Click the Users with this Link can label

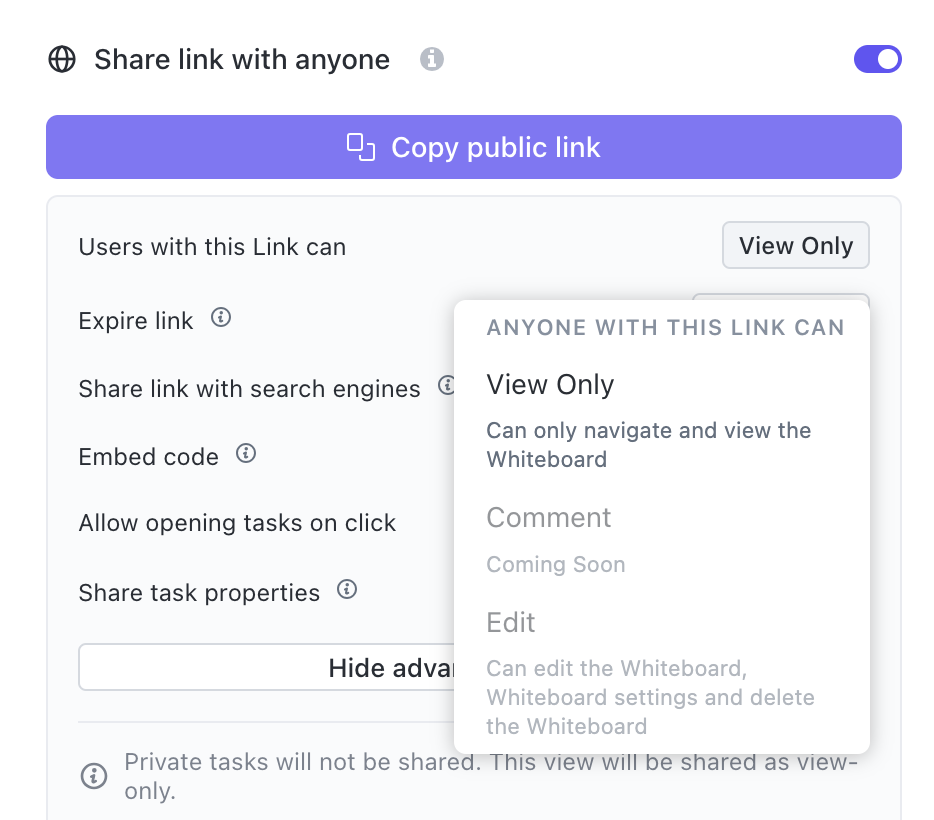(x=212, y=247)
